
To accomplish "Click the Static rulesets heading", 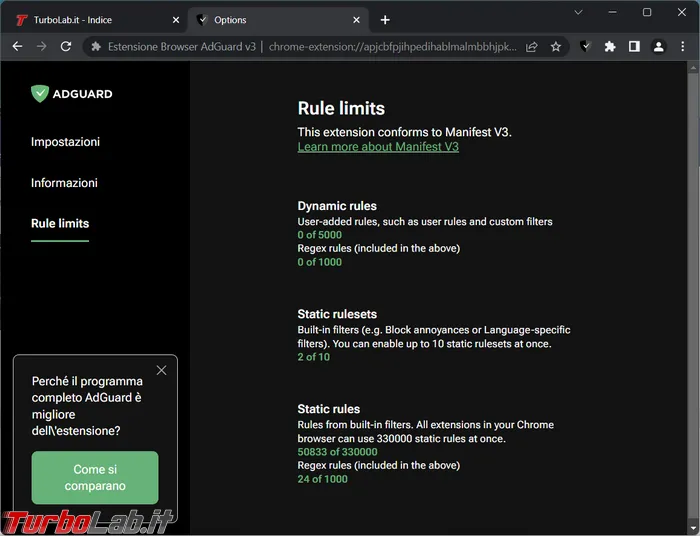I will [x=337, y=314].
